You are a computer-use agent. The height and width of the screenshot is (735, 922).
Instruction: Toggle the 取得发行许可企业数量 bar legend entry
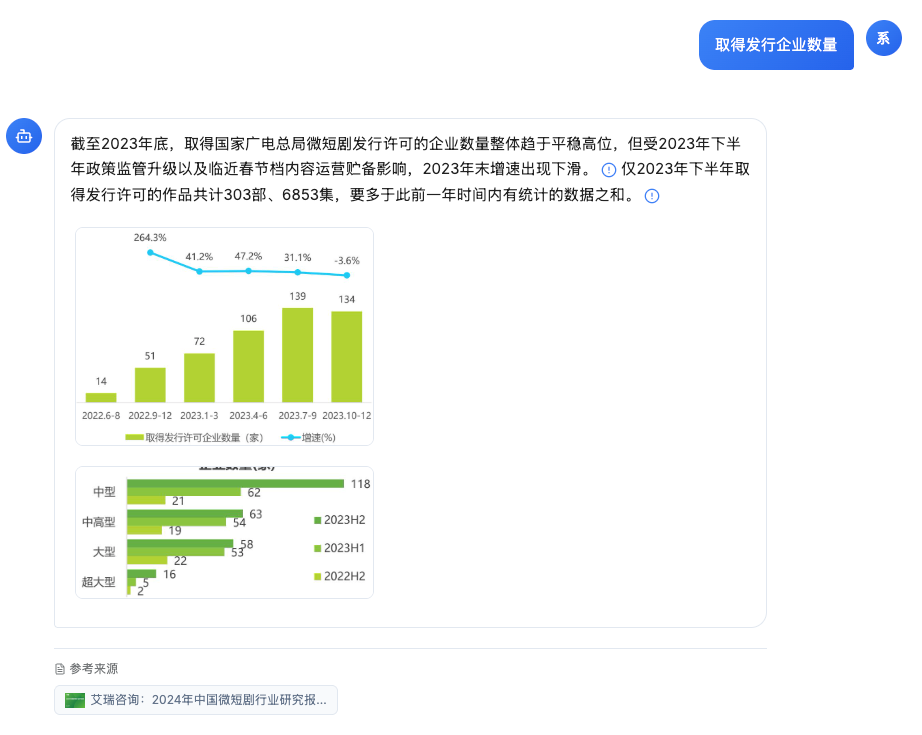195,437
